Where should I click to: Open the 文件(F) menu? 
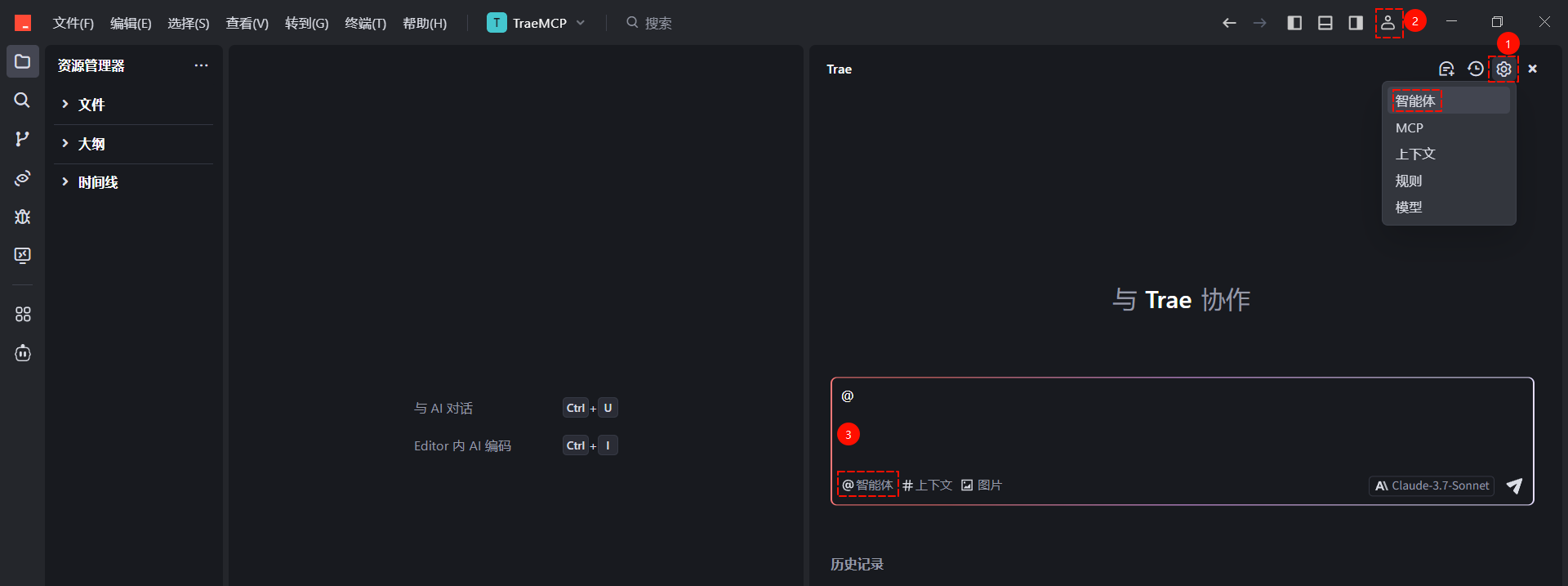coord(73,23)
